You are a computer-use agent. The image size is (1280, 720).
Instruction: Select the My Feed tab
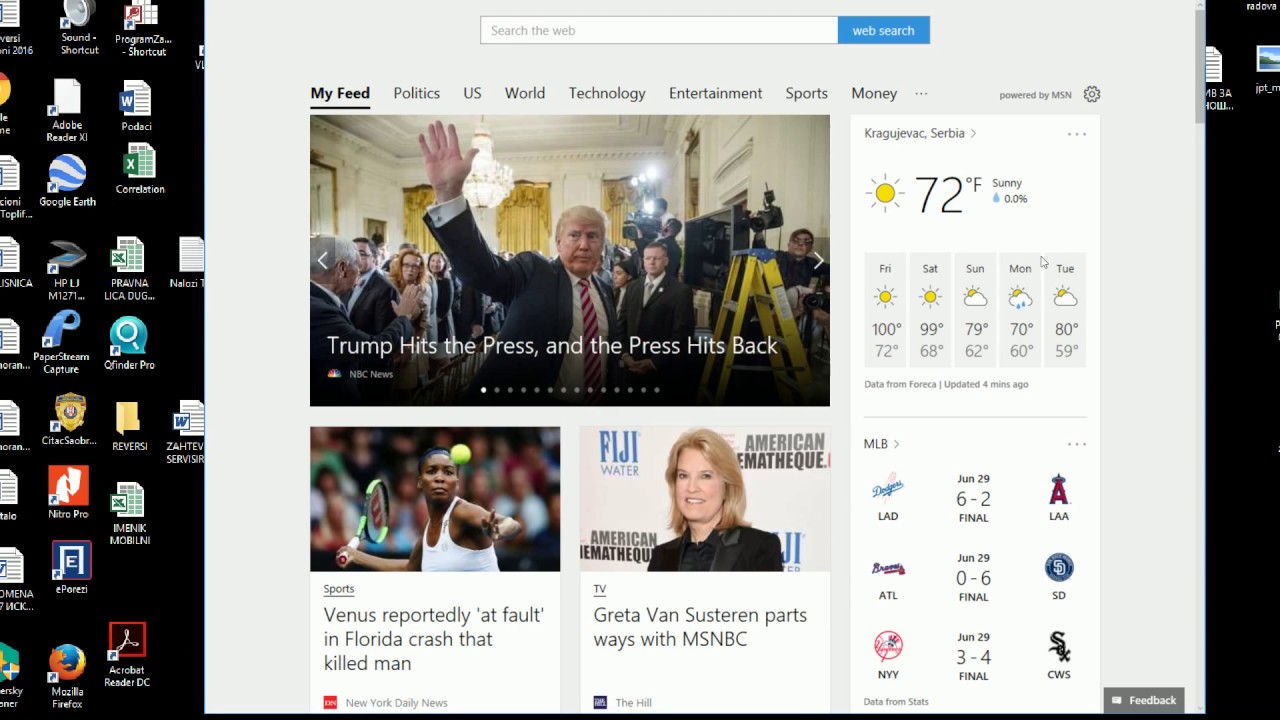point(340,93)
